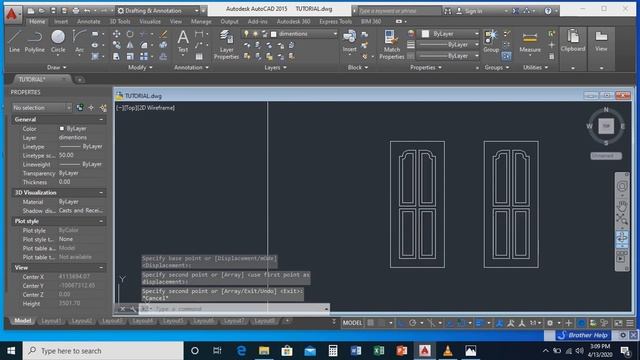Screen dimensions: 640x360
Task: Toggle the layer on/off lightbulb icon
Action: [246, 34]
